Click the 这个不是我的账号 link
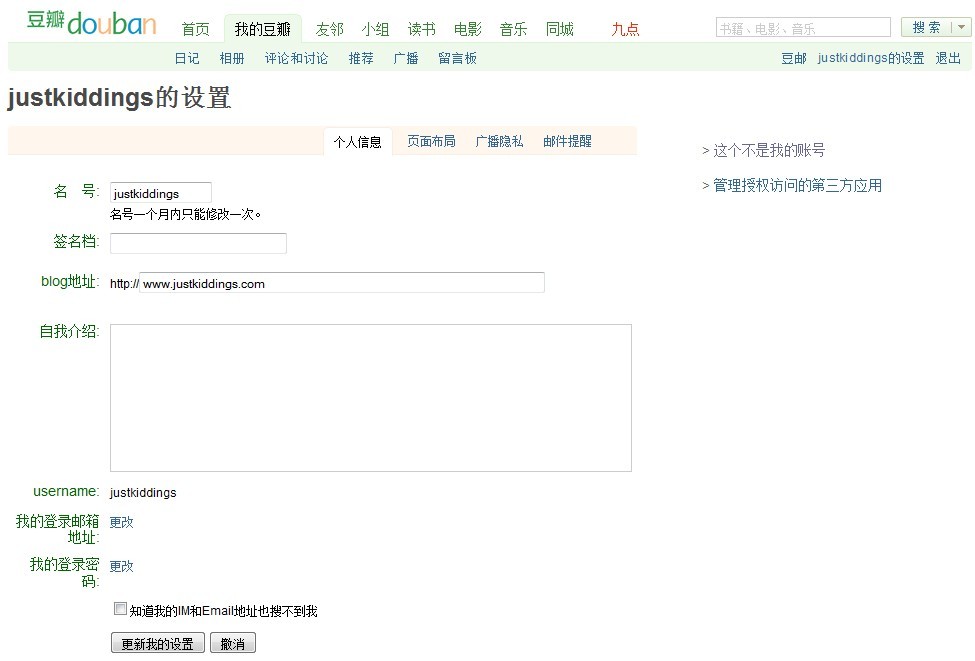The image size is (975, 661). tap(768, 151)
